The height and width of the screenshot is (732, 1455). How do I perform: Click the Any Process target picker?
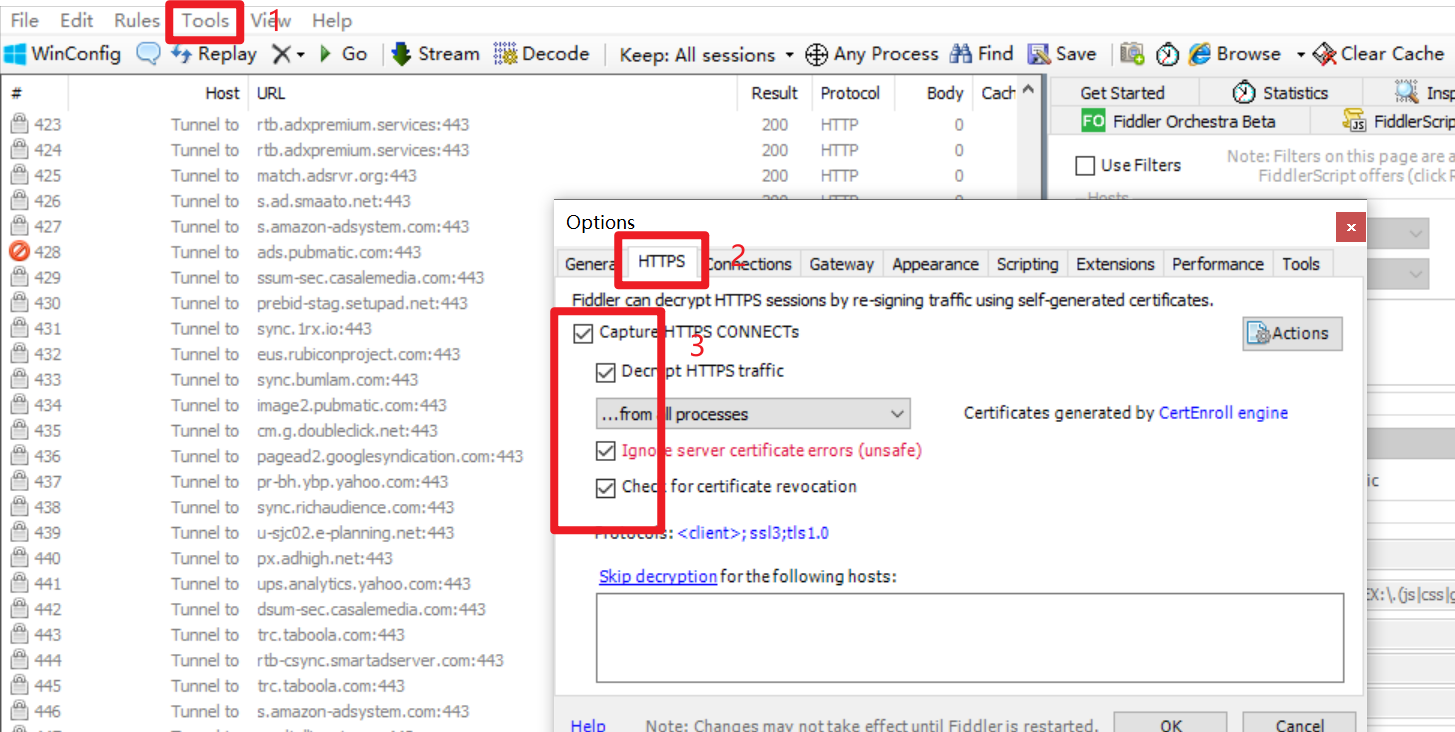872,54
